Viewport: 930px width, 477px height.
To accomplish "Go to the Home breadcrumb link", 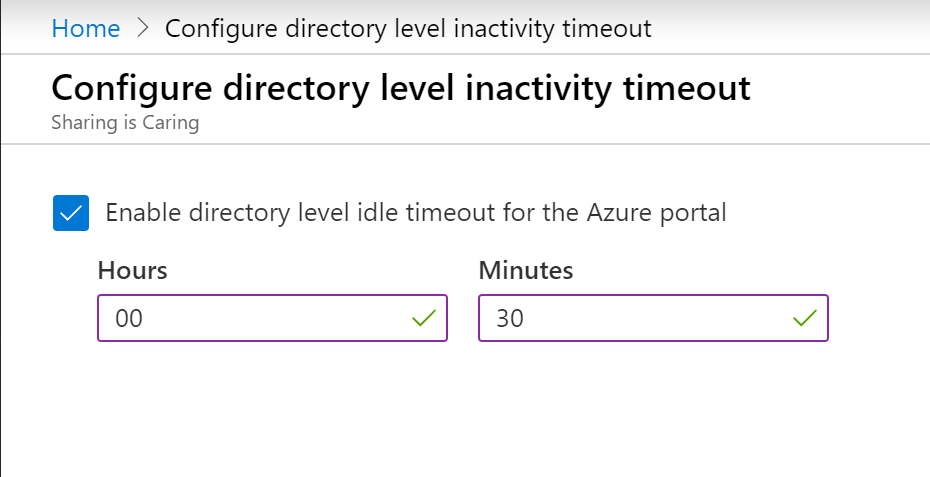I will (x=86, y=28).
